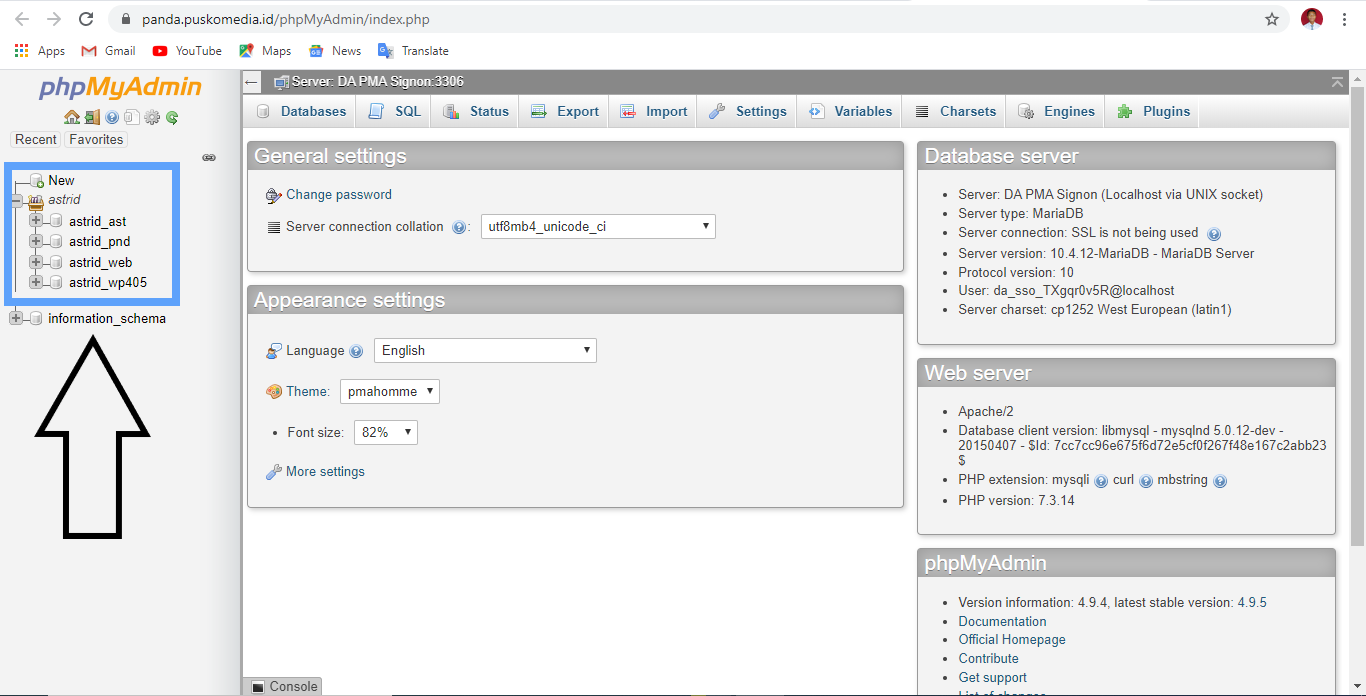Click the phpMyAdmin wiki page icon

pyautogui.click(x=132, y=116)
